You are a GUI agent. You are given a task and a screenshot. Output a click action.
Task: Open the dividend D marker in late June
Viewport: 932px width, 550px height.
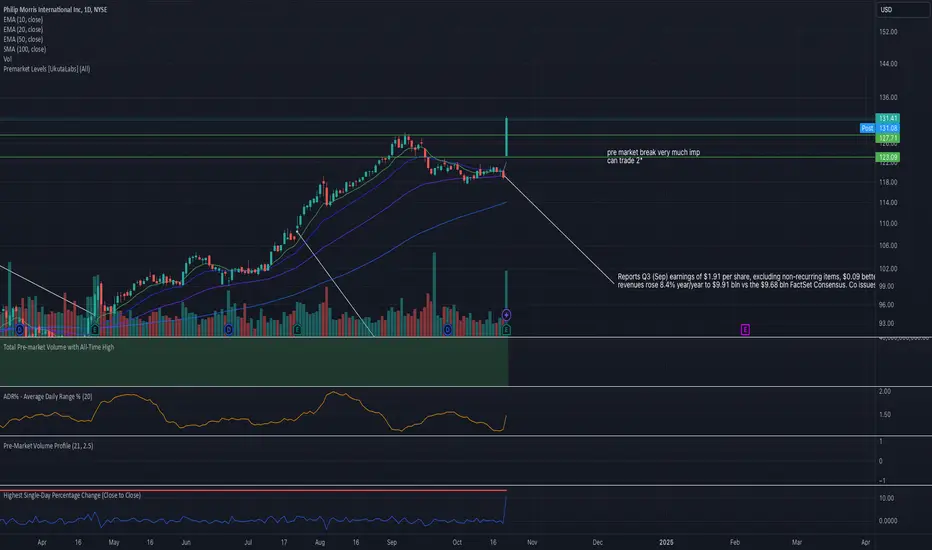tap(229, 329)
